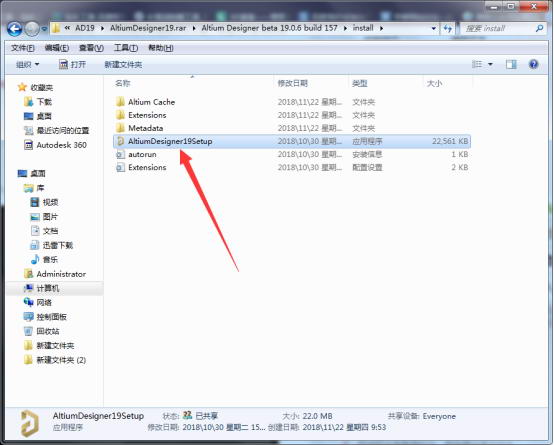Open 网络 in navigation pane
The image size is (554, 445).
click(x=38, y=303)
